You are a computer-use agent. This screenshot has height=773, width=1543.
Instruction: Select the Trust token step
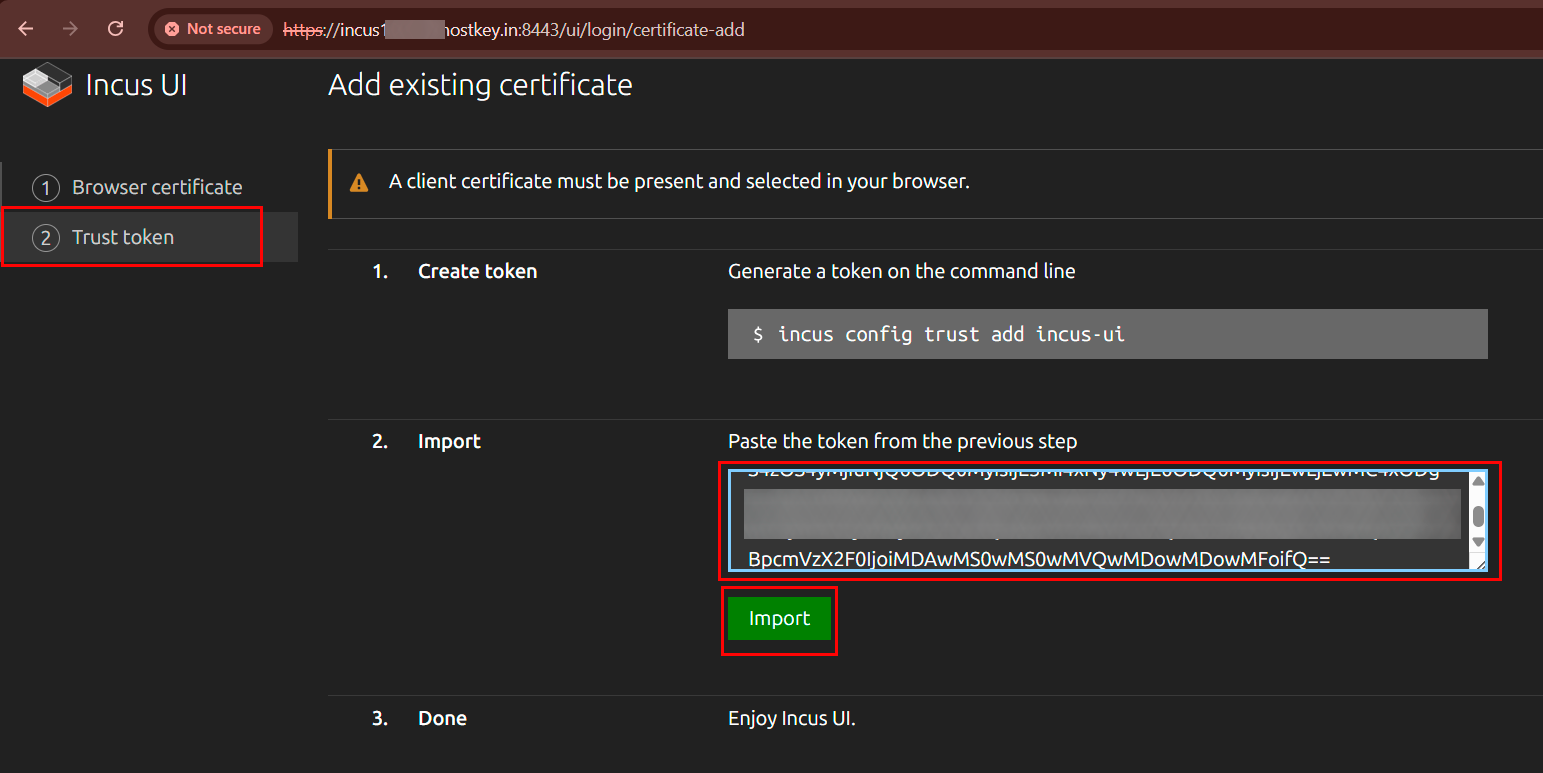[x=122, y=237]
